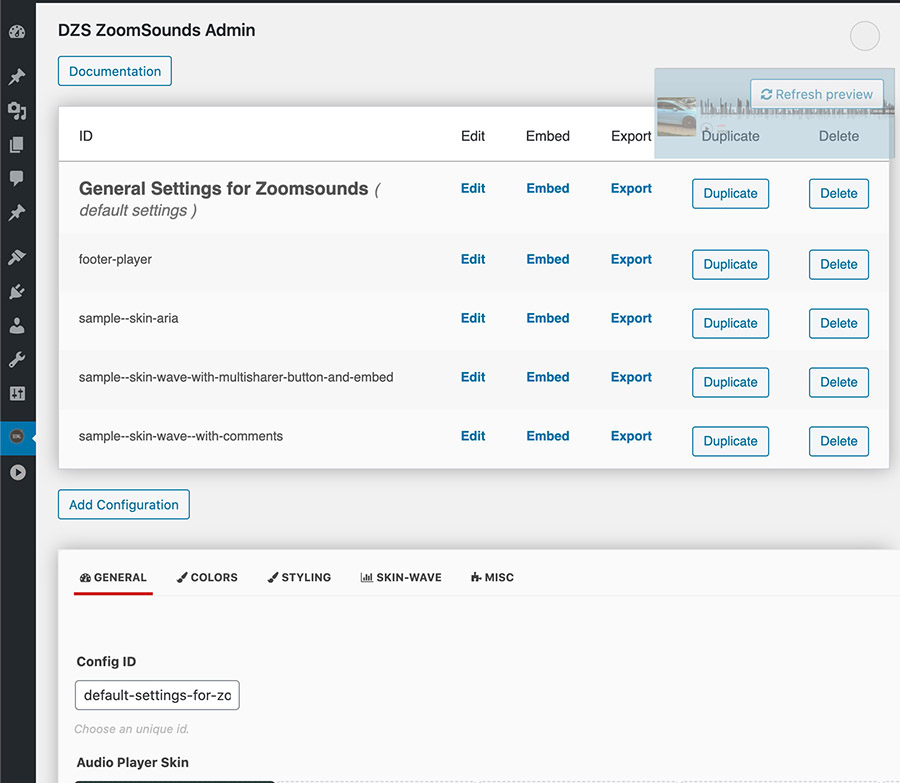Click the Documentation button

(115, 71)
